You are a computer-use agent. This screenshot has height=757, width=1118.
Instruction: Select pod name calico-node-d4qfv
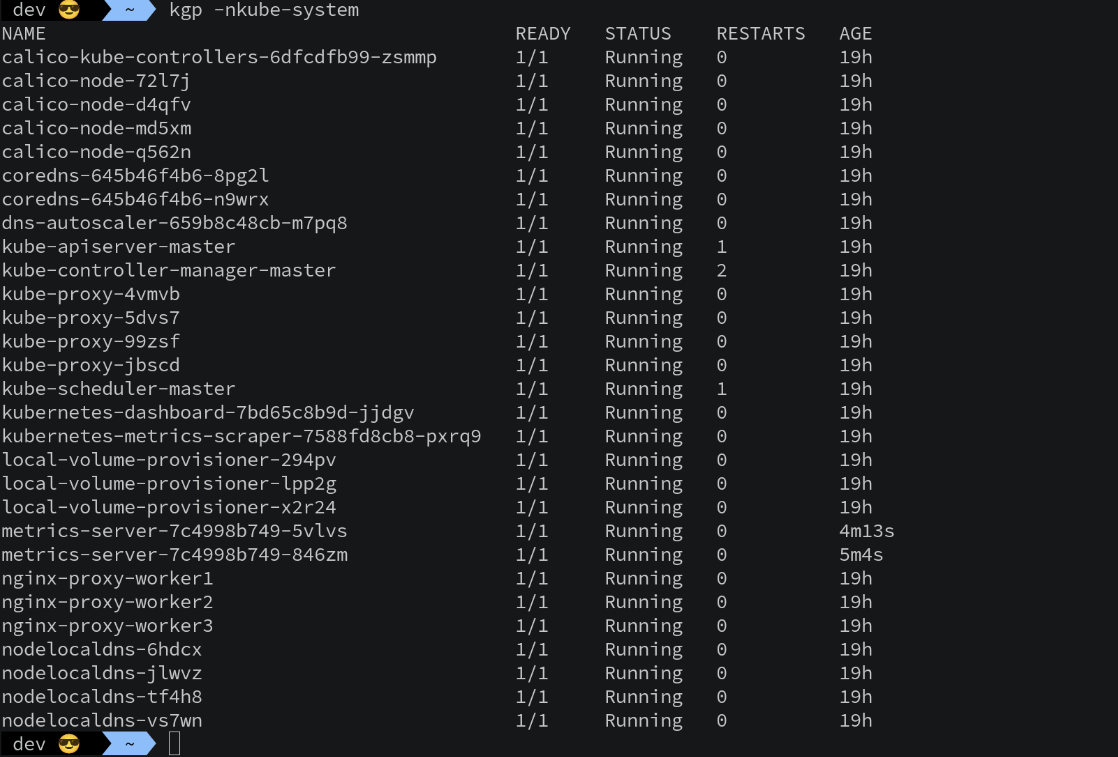click(x=96, y=105)
